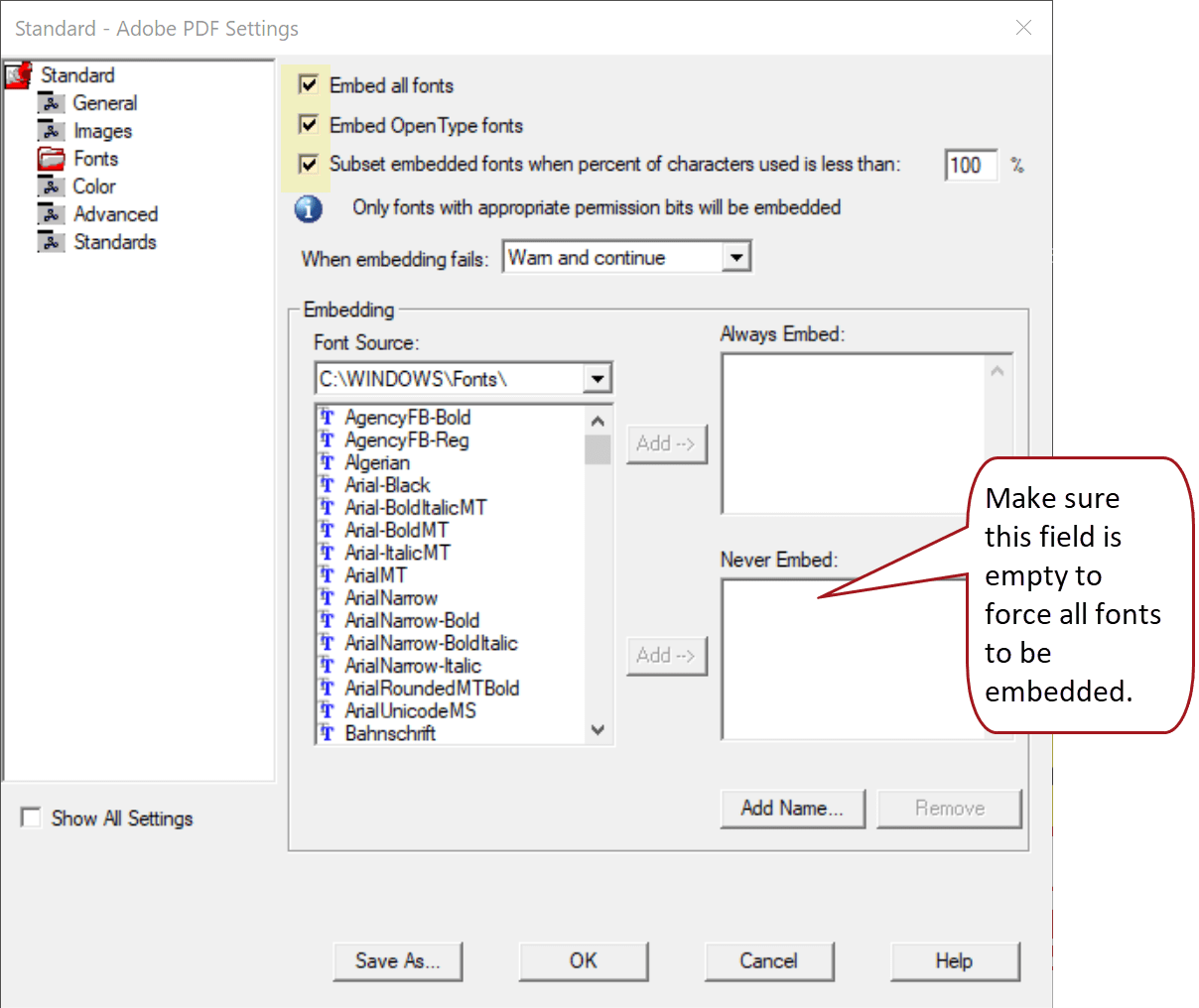The image size is (1199, 1008).
Task: Uncheck Embed all fonts
Action: coord(308,85)
